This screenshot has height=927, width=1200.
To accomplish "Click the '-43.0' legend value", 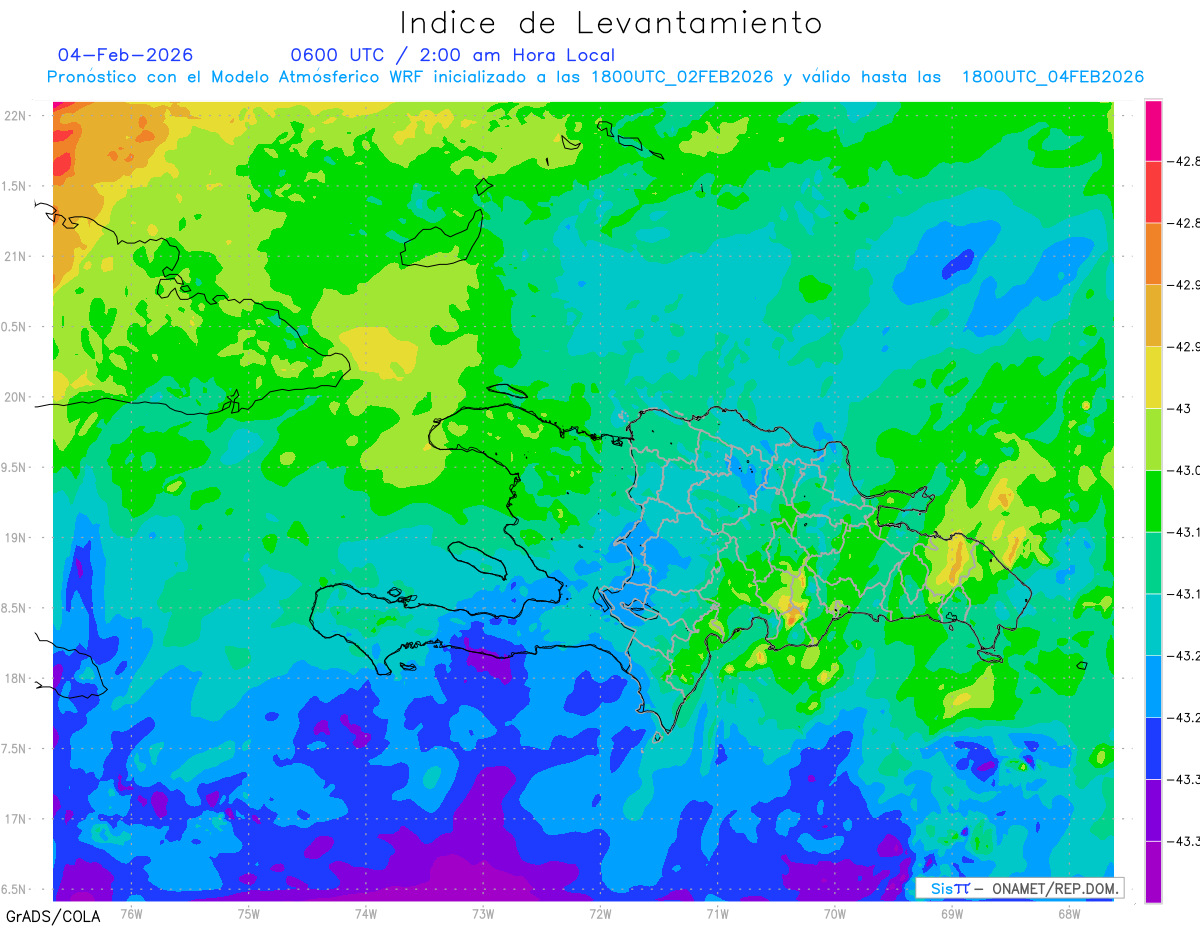I will [1184, 470].
